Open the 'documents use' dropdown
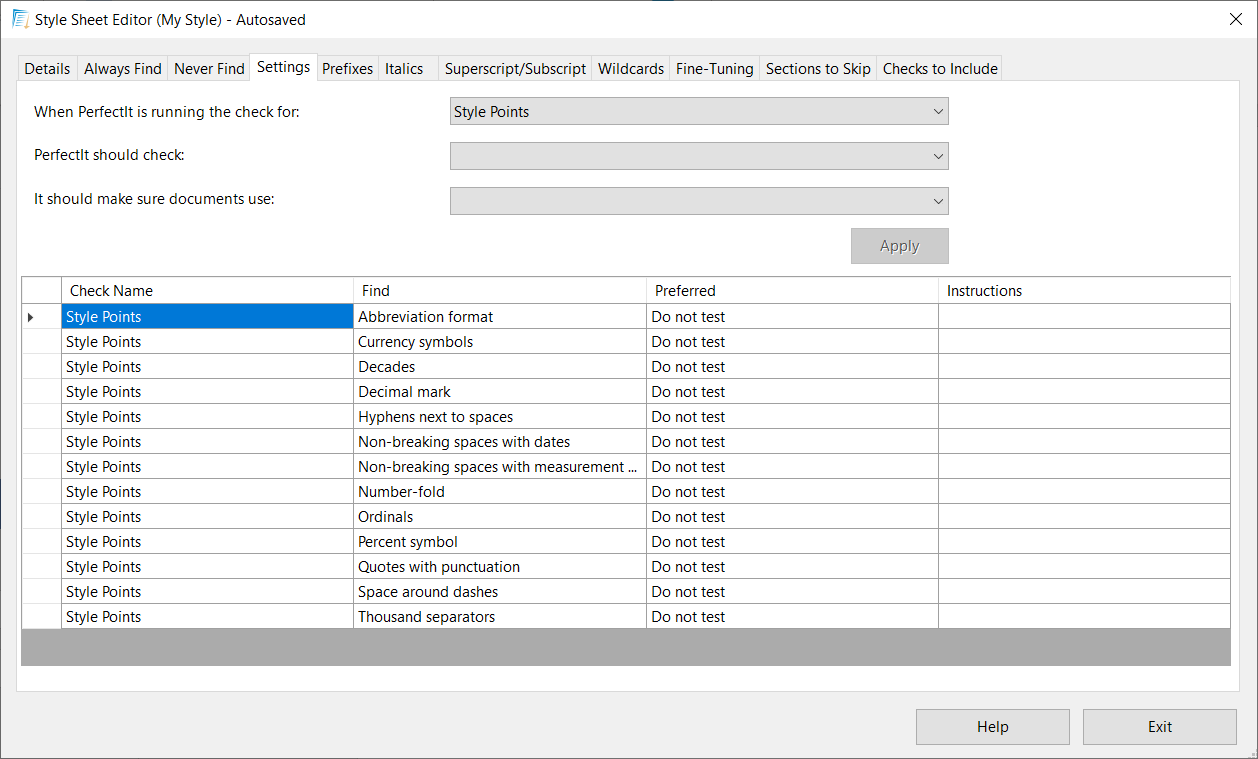Viewport: 1258px width, 759px height. point(699,201)
